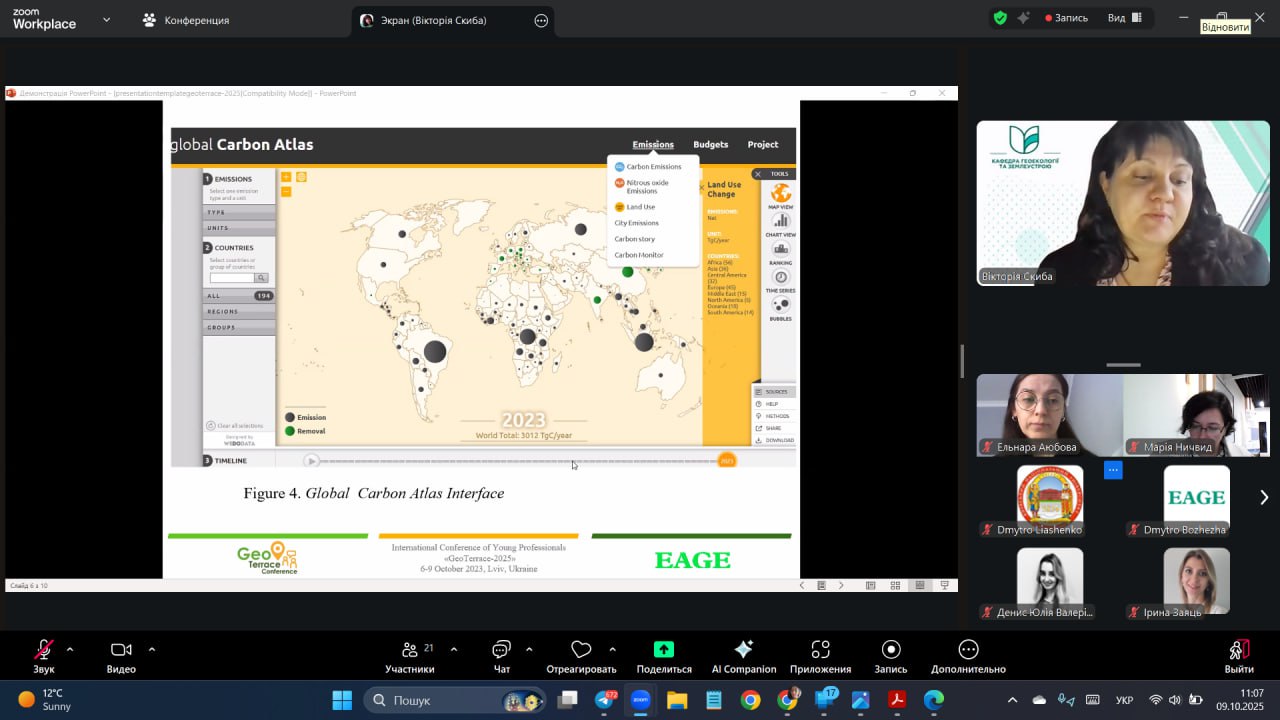Click the Share screen icon

point(663,650)
